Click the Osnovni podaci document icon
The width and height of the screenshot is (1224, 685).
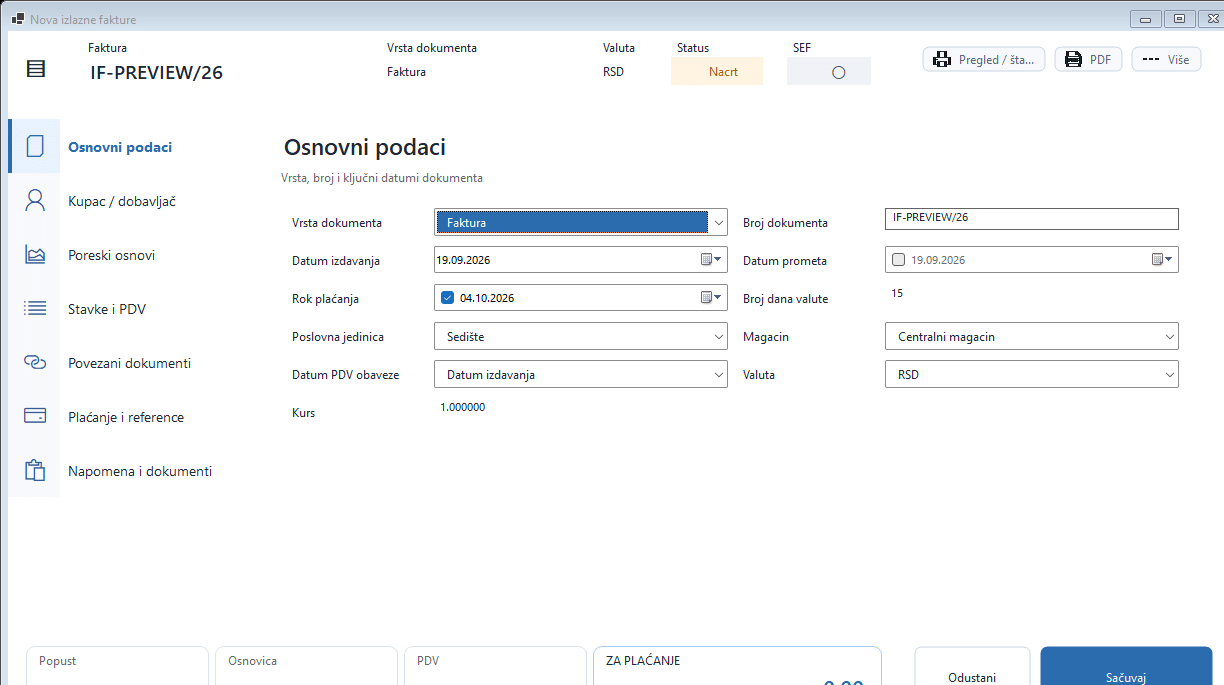pyautogui.click(x=35, y=147)
